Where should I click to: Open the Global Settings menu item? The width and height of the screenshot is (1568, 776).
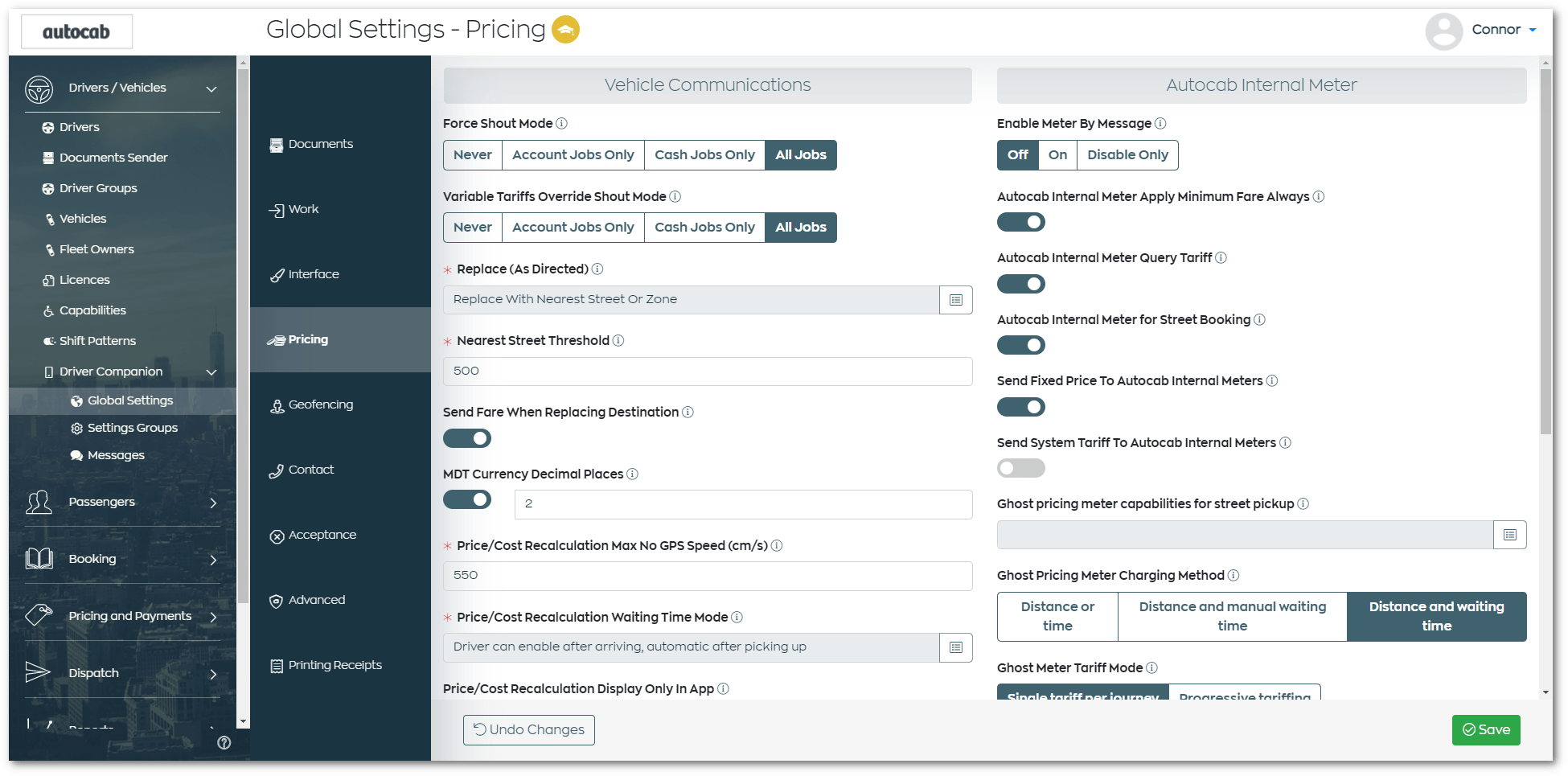[132, 400]
